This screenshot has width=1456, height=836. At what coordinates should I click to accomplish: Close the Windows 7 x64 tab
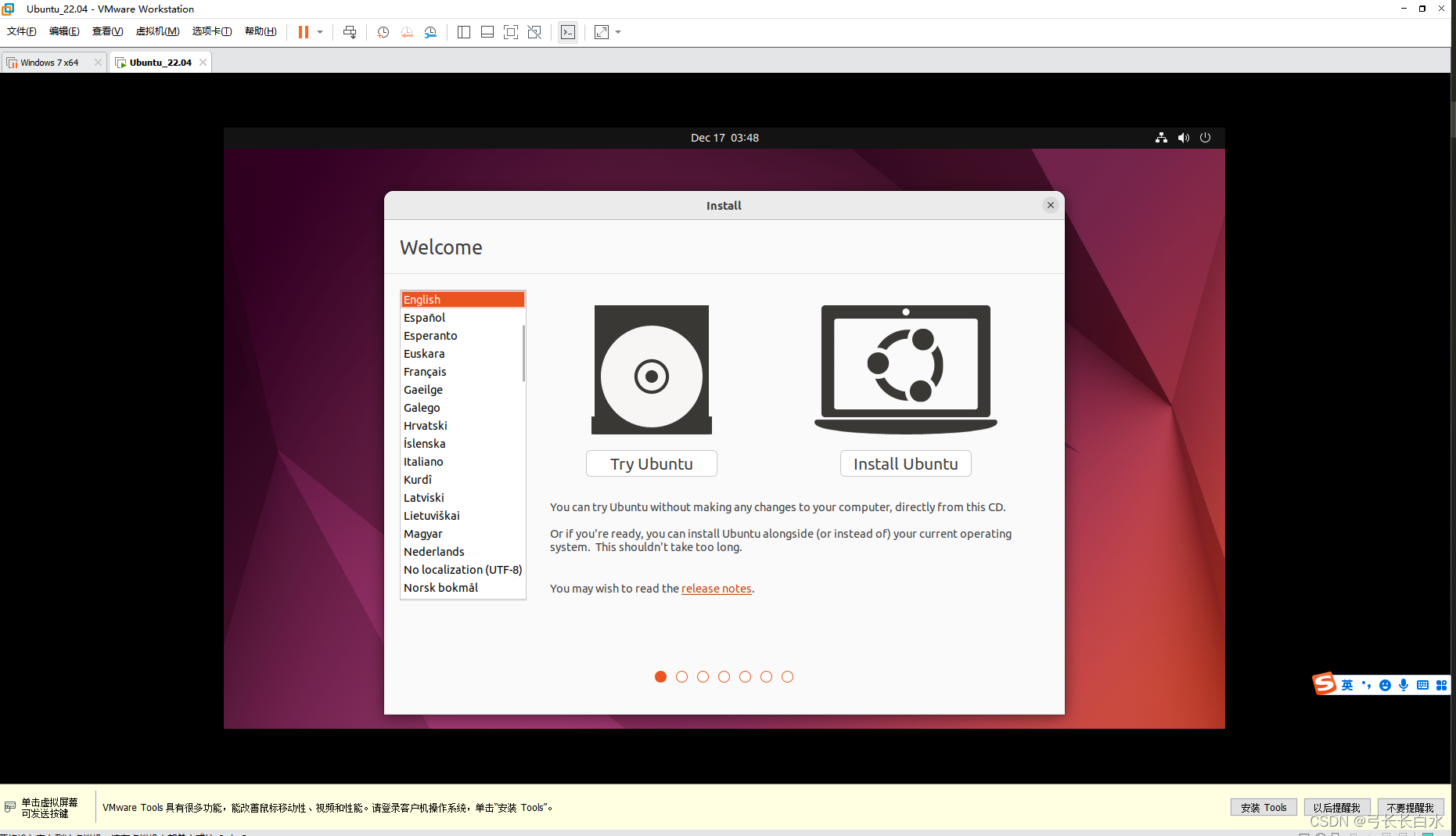[x=98, y=63]
